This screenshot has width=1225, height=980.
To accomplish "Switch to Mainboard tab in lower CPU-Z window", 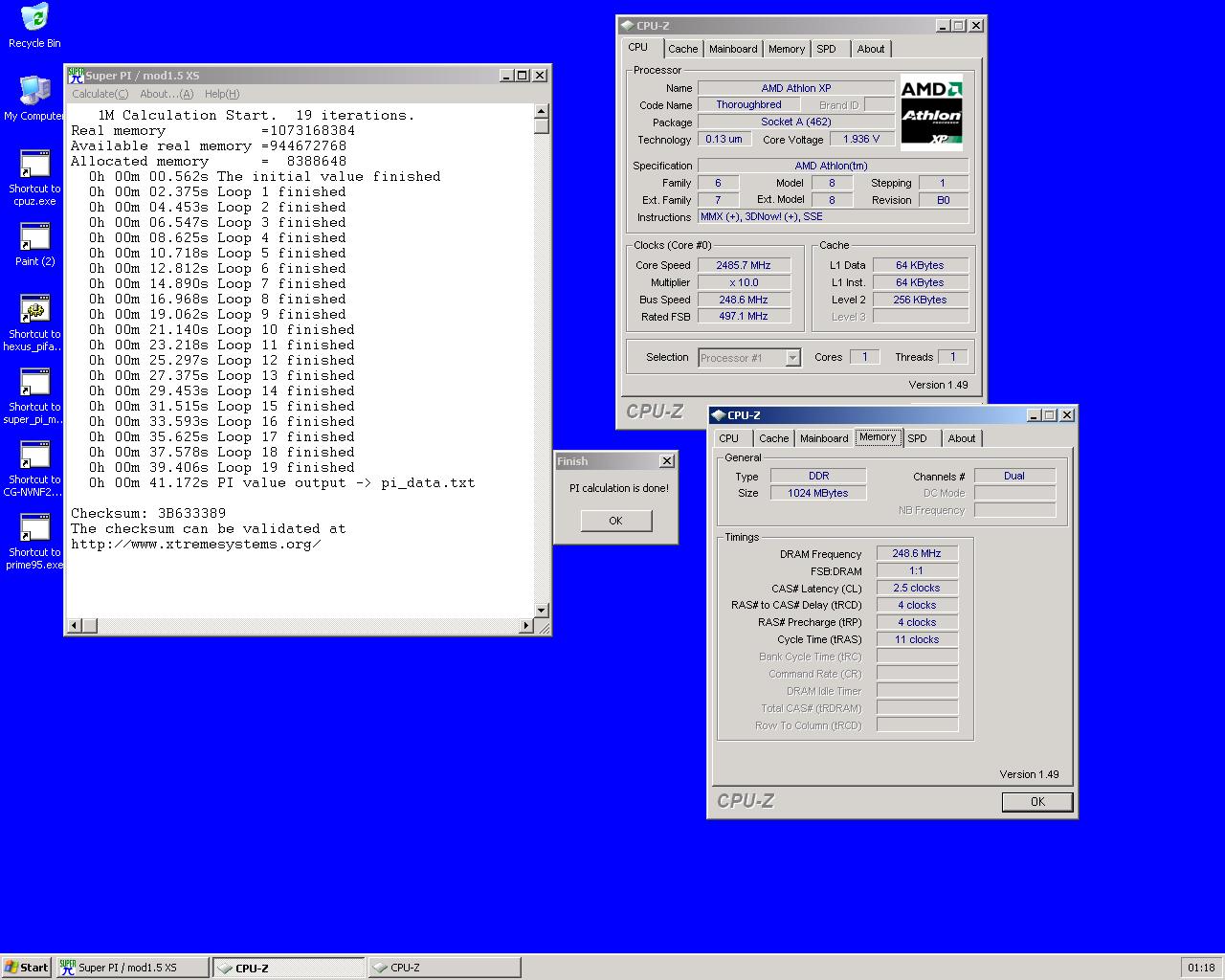I will tap(824, 438).
